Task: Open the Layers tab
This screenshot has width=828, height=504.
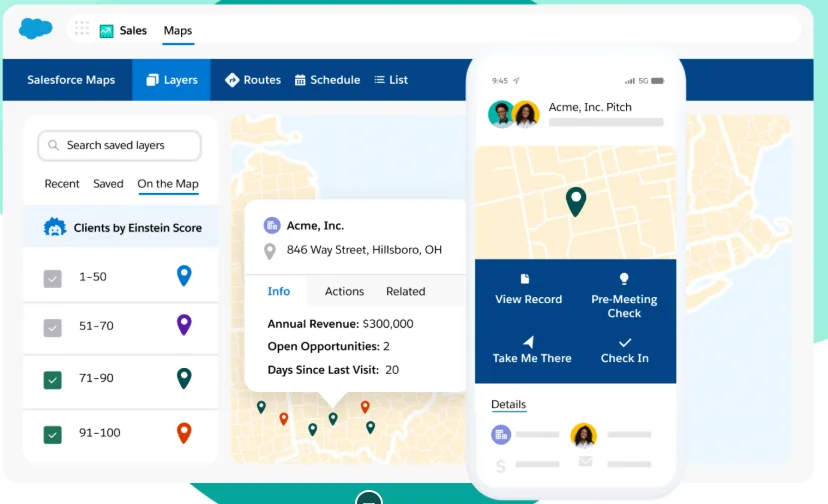Action: pos(172,80)
